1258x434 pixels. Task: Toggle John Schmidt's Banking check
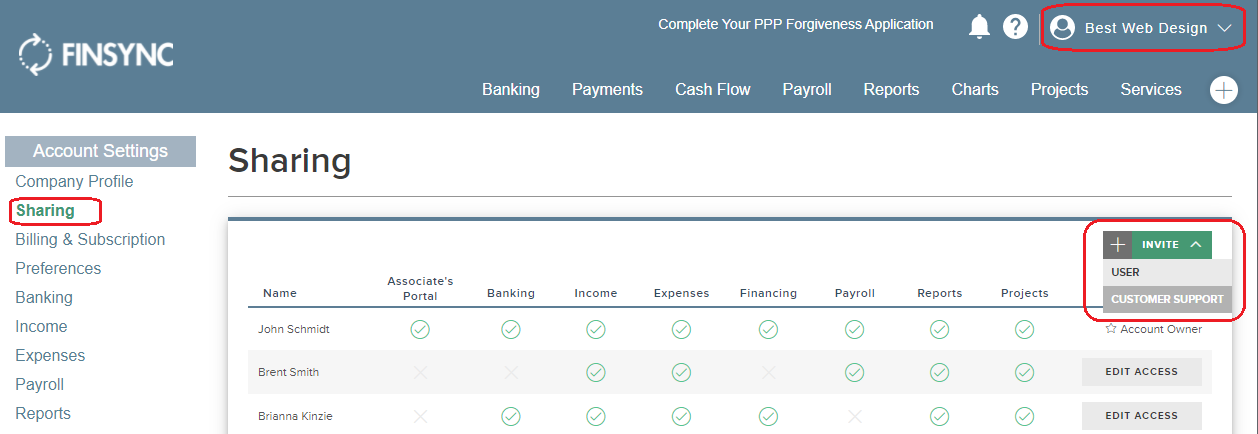[511, 329]
